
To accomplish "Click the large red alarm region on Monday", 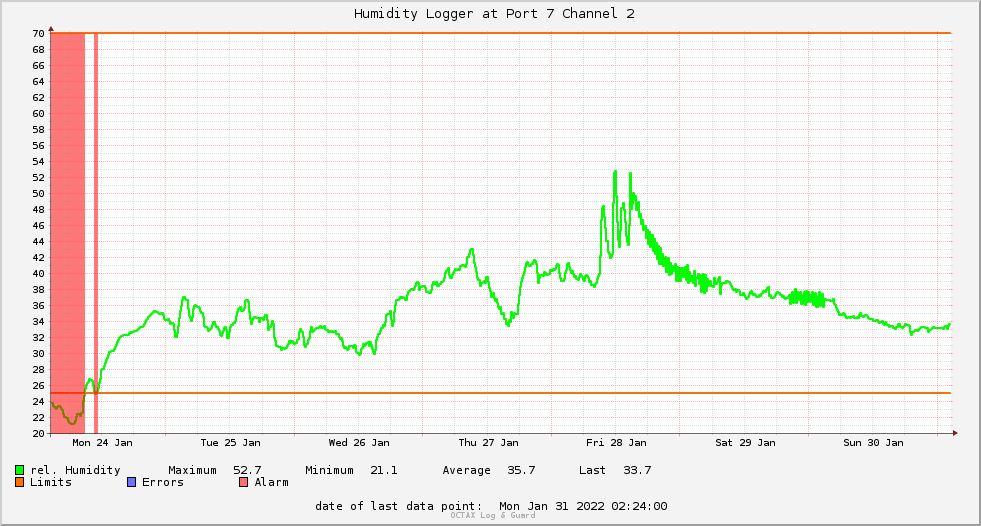I will pyautogui.click(x=68, y=233).
